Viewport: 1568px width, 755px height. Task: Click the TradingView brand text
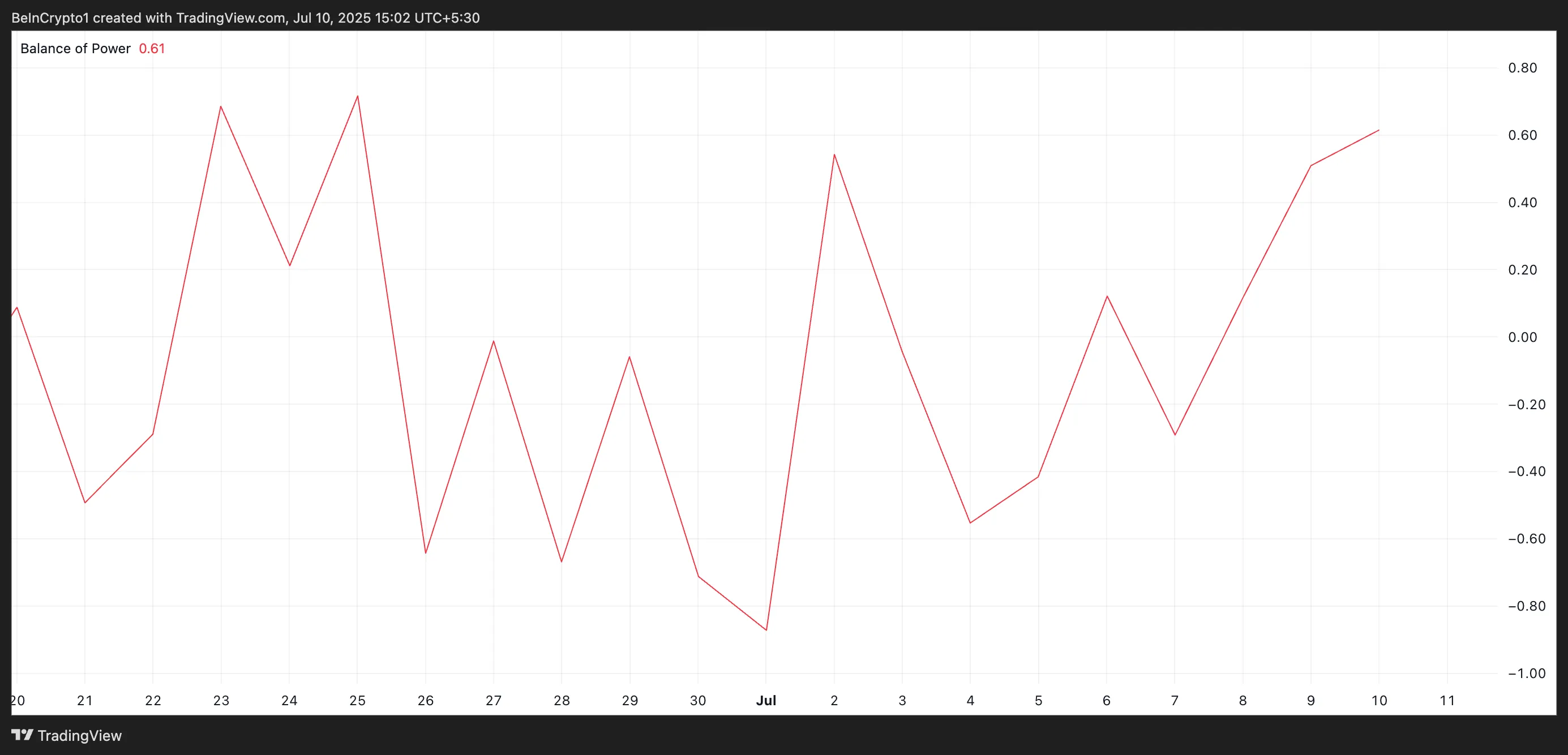[79, 736]
